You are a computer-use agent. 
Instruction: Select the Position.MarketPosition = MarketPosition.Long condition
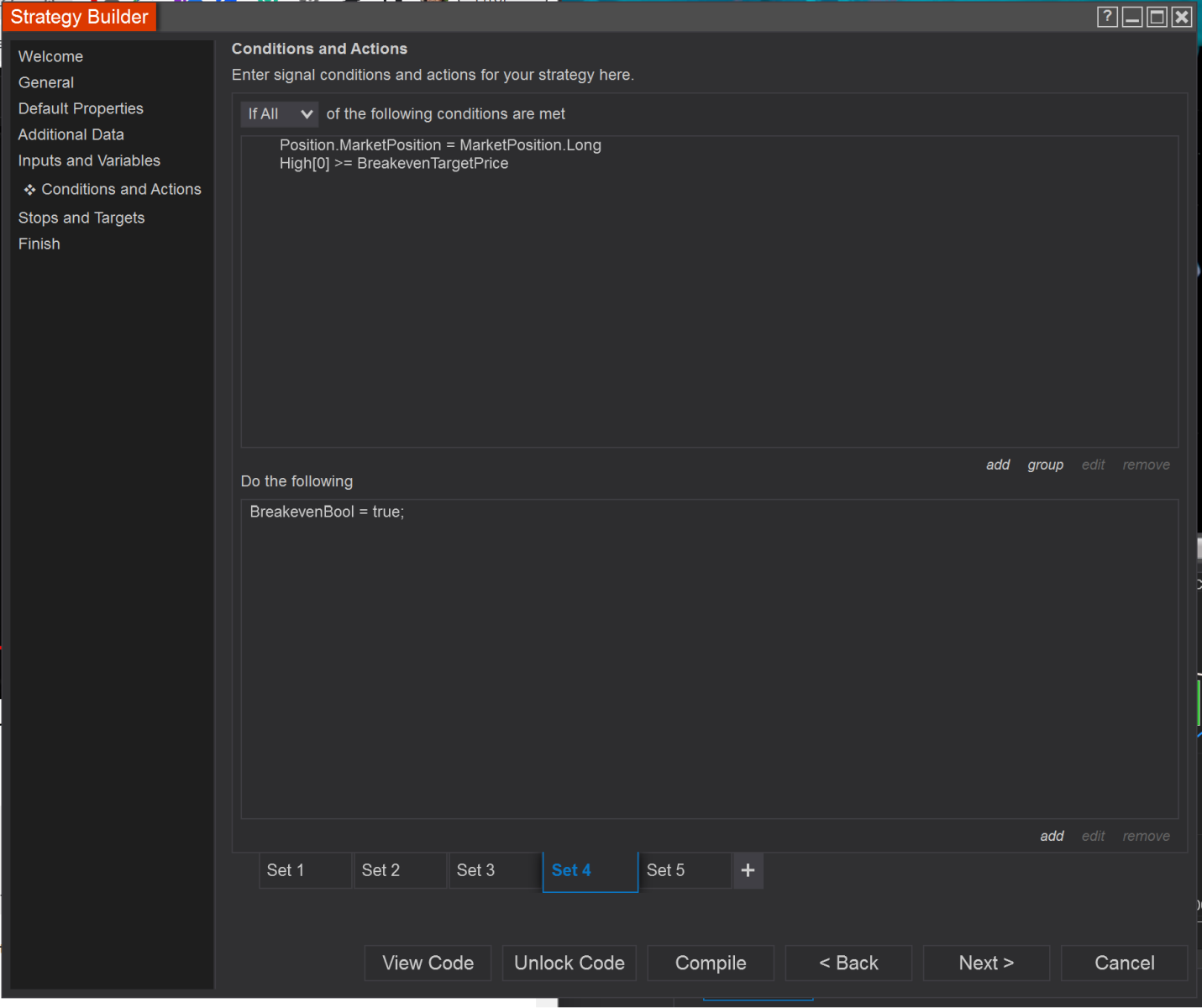point(440,144)
